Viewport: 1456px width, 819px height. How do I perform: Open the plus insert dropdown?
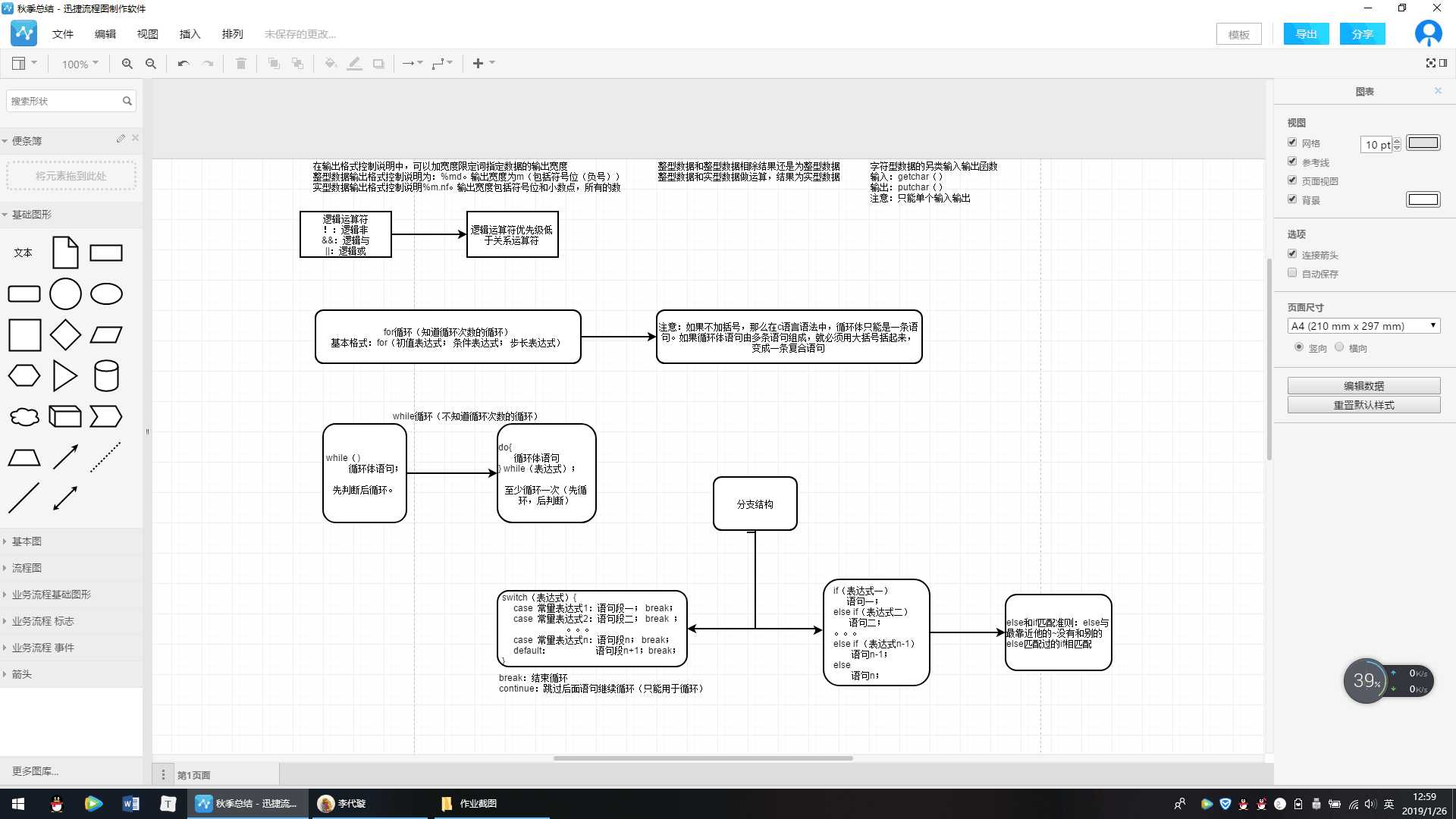(484, 64)
